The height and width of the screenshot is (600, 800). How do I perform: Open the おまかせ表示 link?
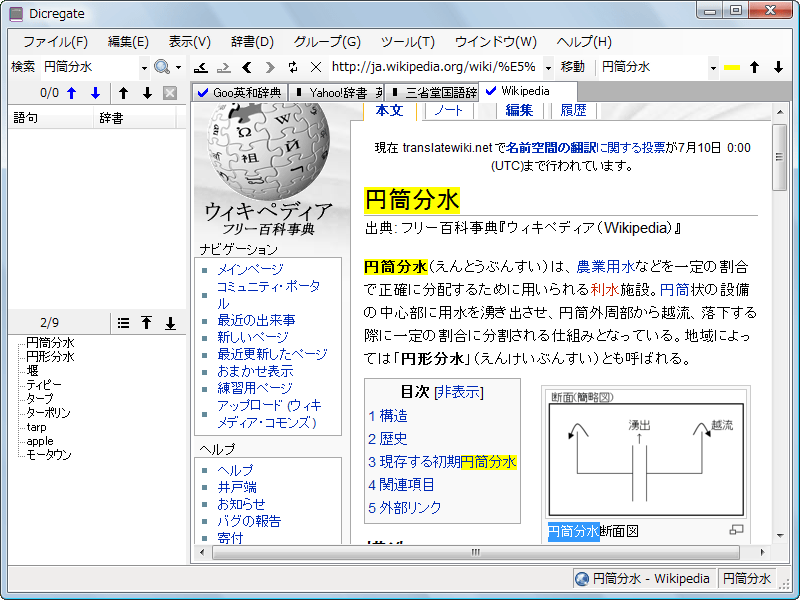(255, 371)
